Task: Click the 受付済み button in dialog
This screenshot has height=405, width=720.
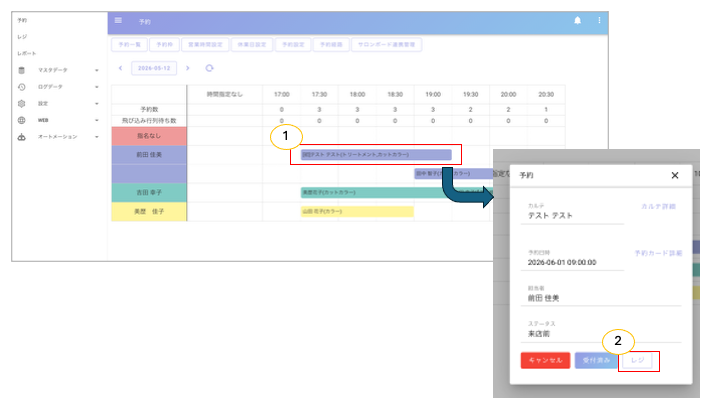Action: (596, 360)
